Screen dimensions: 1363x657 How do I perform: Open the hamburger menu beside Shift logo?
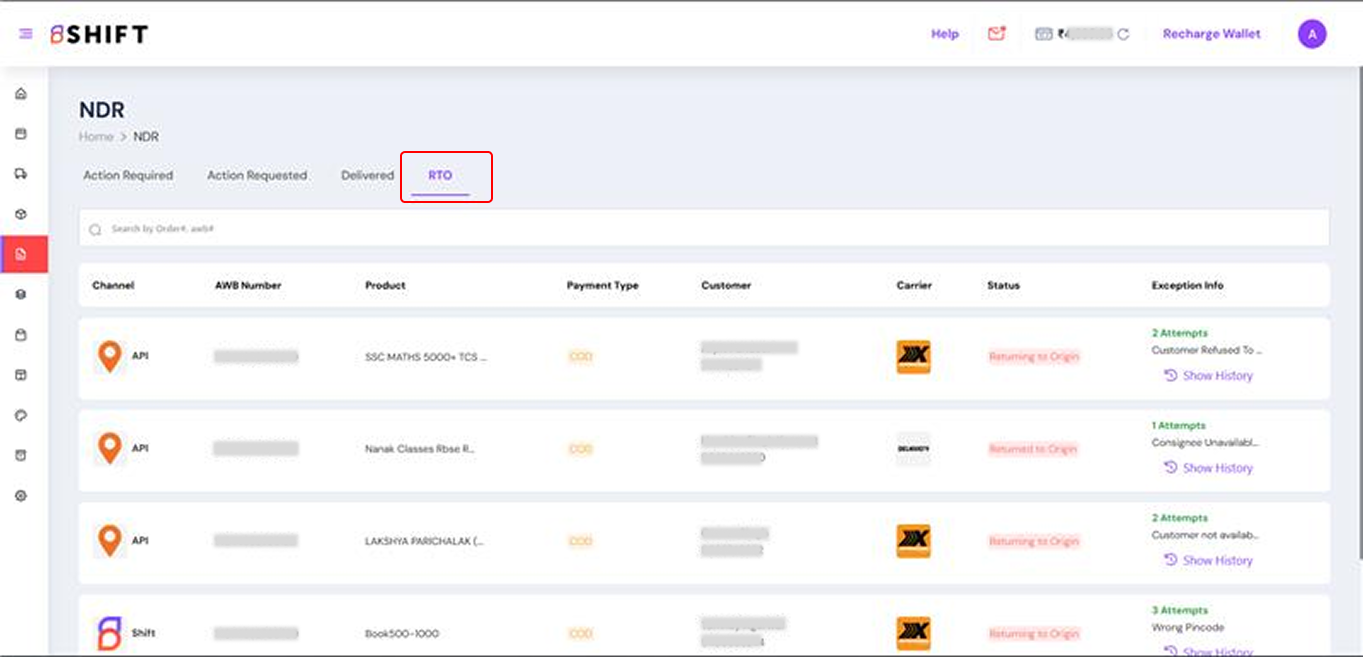point(26,34)
